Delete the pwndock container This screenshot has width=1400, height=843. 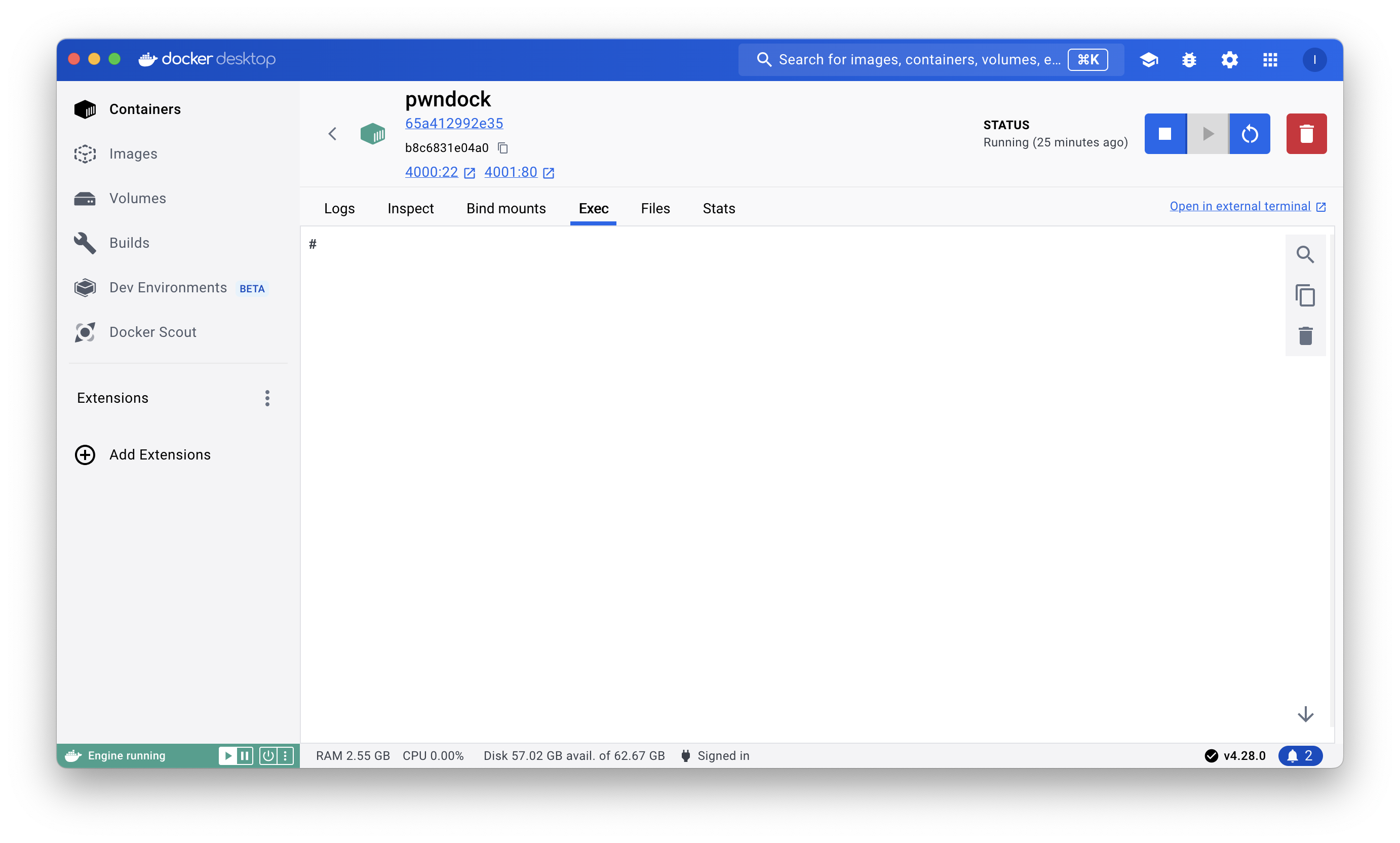(1306, 134)
